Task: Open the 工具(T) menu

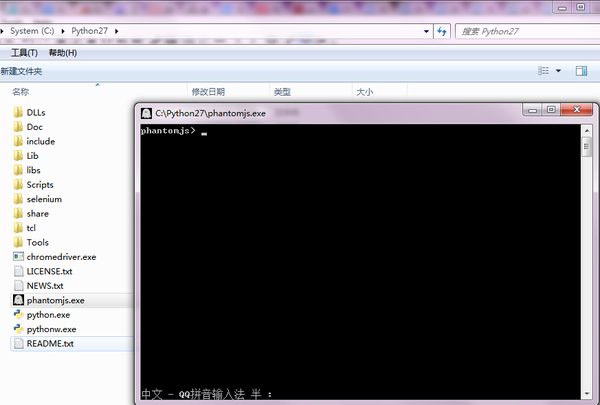Action: 24,53
